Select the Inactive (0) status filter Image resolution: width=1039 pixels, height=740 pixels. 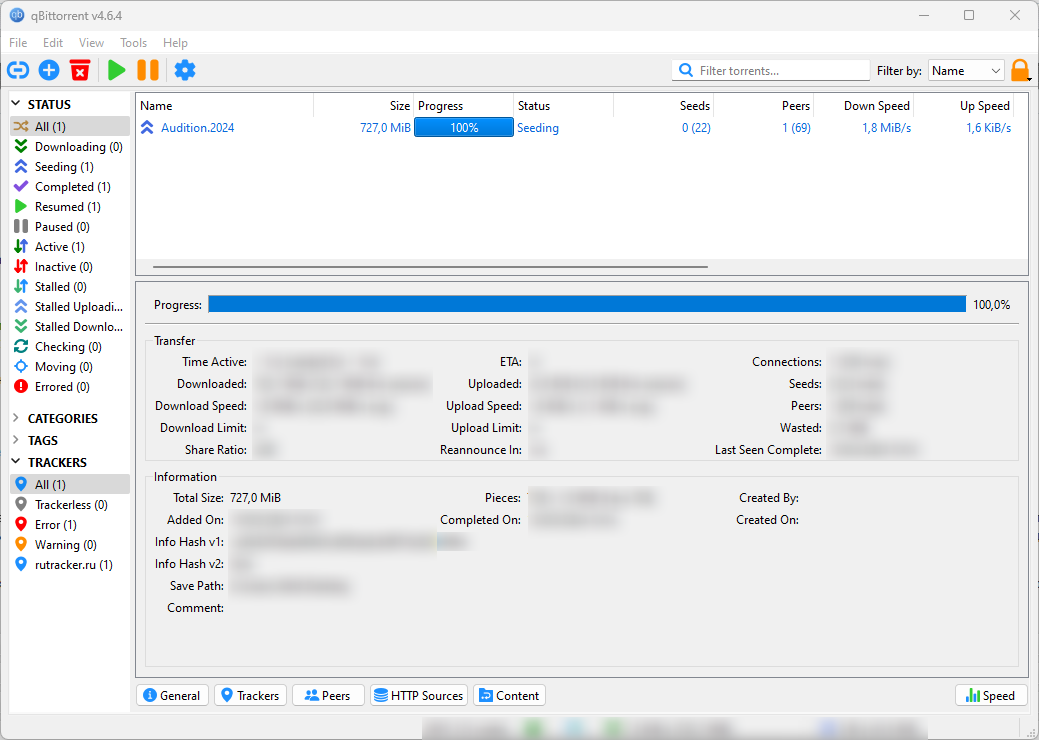point(70,266)
